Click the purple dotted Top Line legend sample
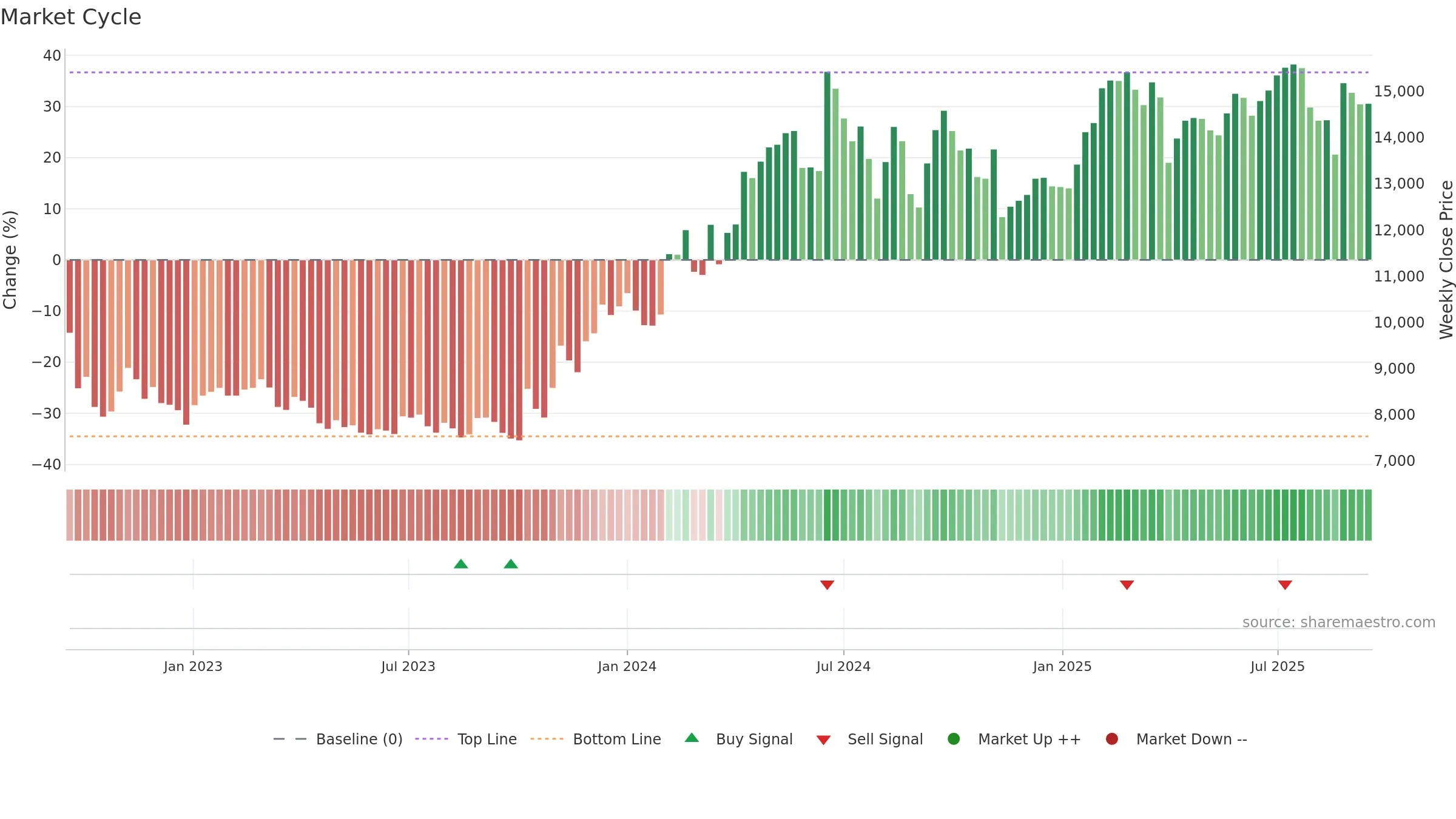 [431, 739]
